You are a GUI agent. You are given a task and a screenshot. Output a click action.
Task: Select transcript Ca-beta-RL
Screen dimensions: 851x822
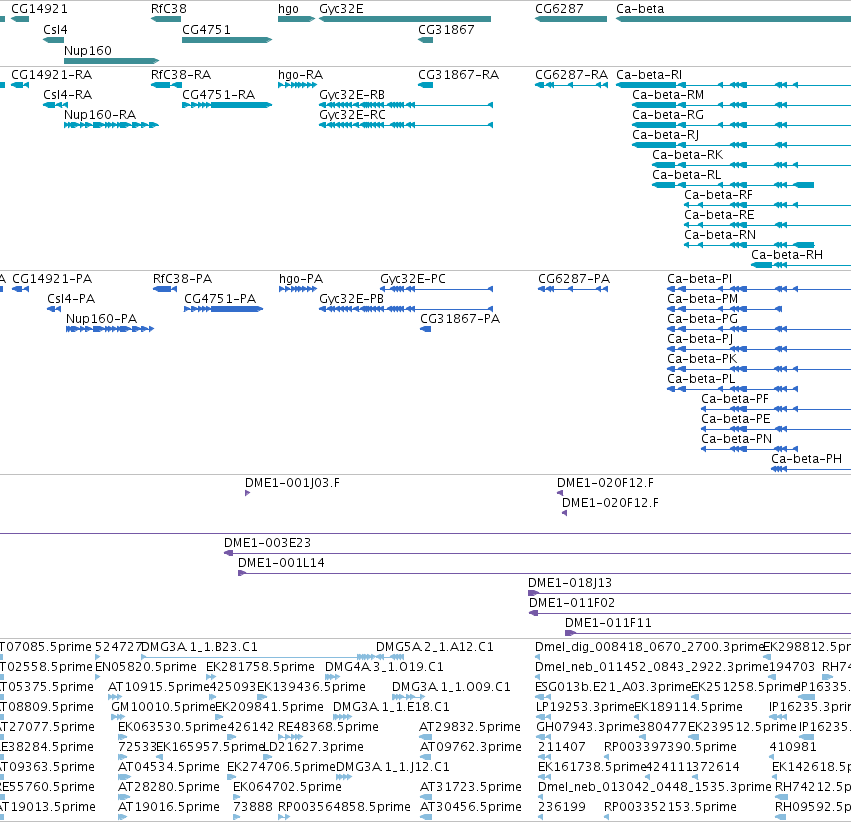[x=687, y=175]
